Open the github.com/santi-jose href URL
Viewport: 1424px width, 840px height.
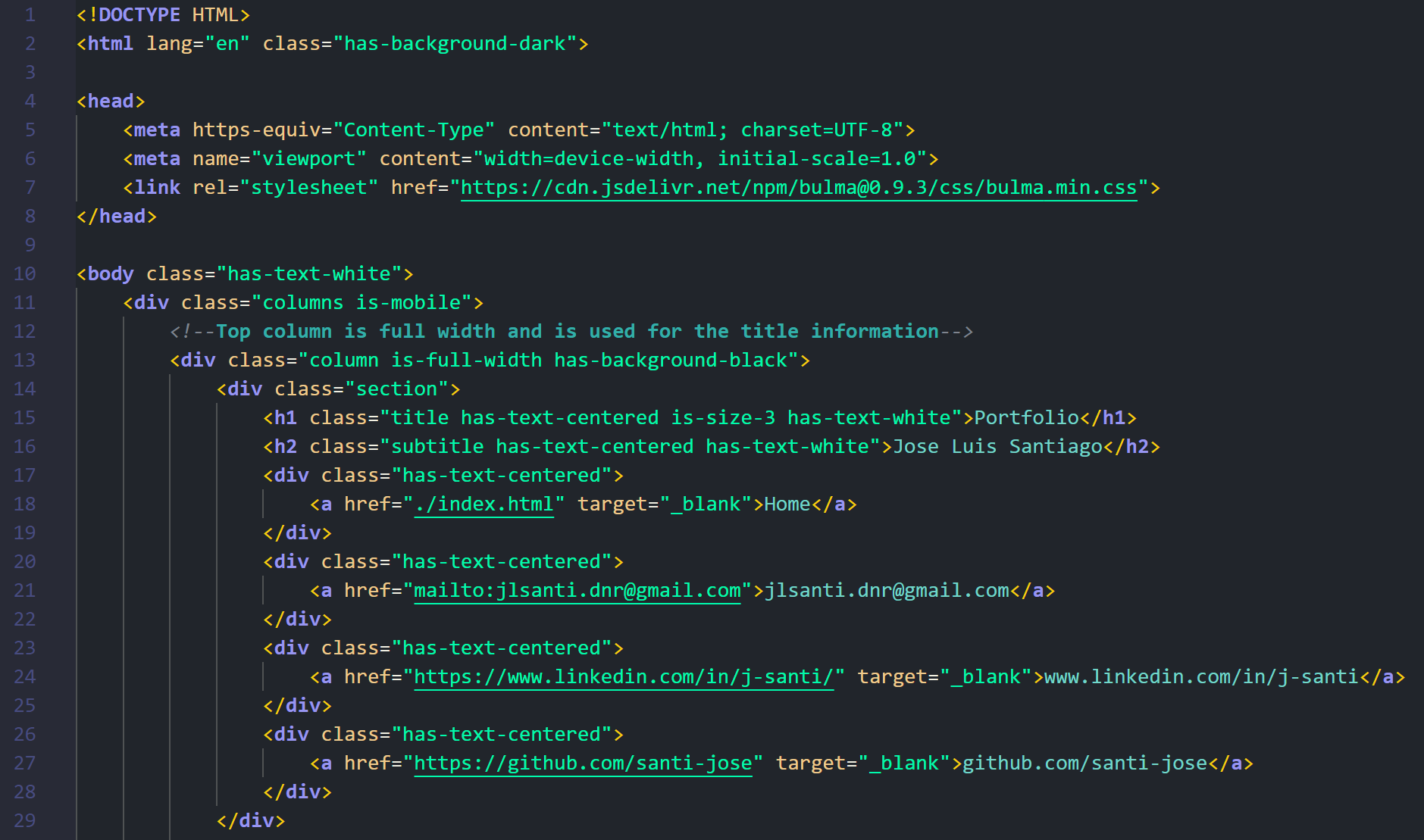pos(583,763)
